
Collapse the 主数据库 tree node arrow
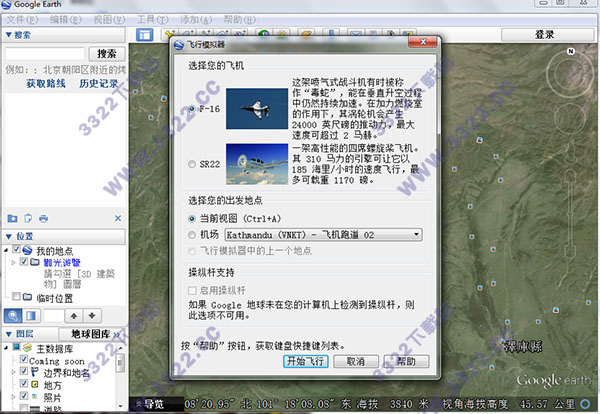6,348
